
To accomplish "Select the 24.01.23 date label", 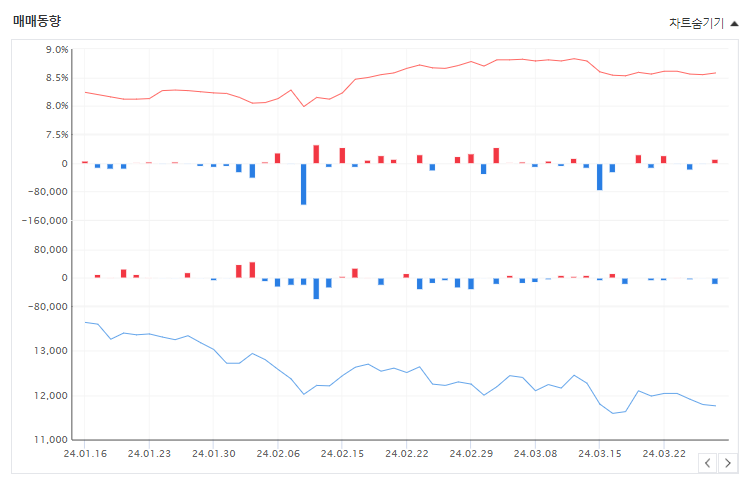I will pyautogui.click(x=149, y=453).
